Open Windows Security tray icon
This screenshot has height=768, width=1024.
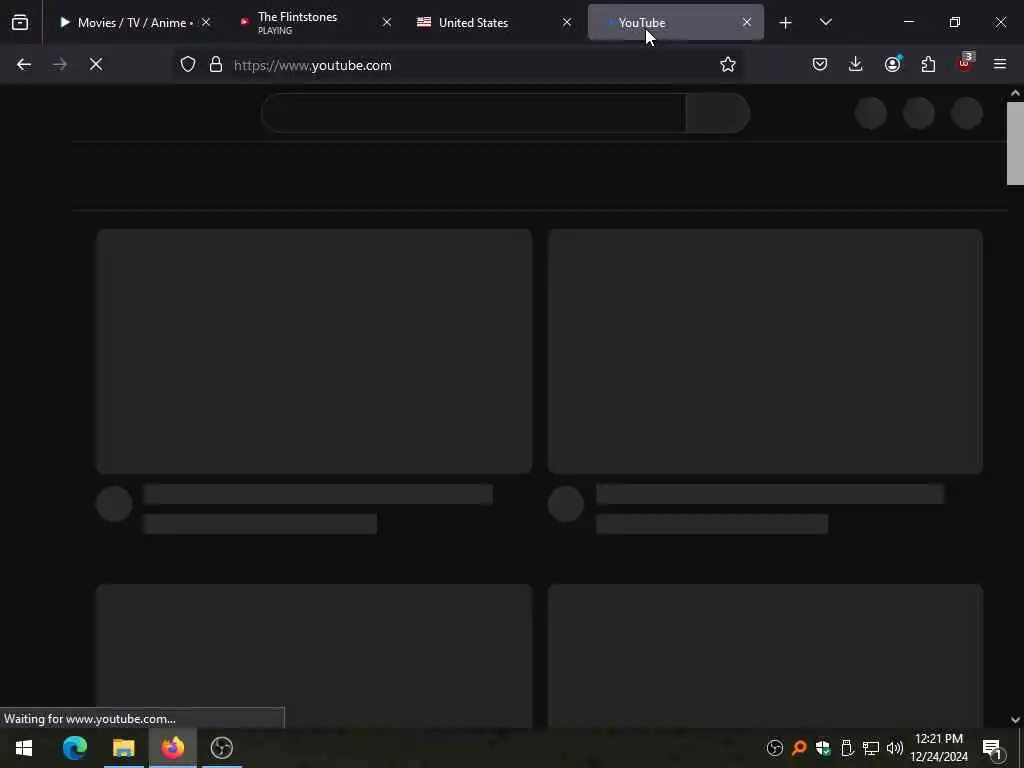coord(823,748)
